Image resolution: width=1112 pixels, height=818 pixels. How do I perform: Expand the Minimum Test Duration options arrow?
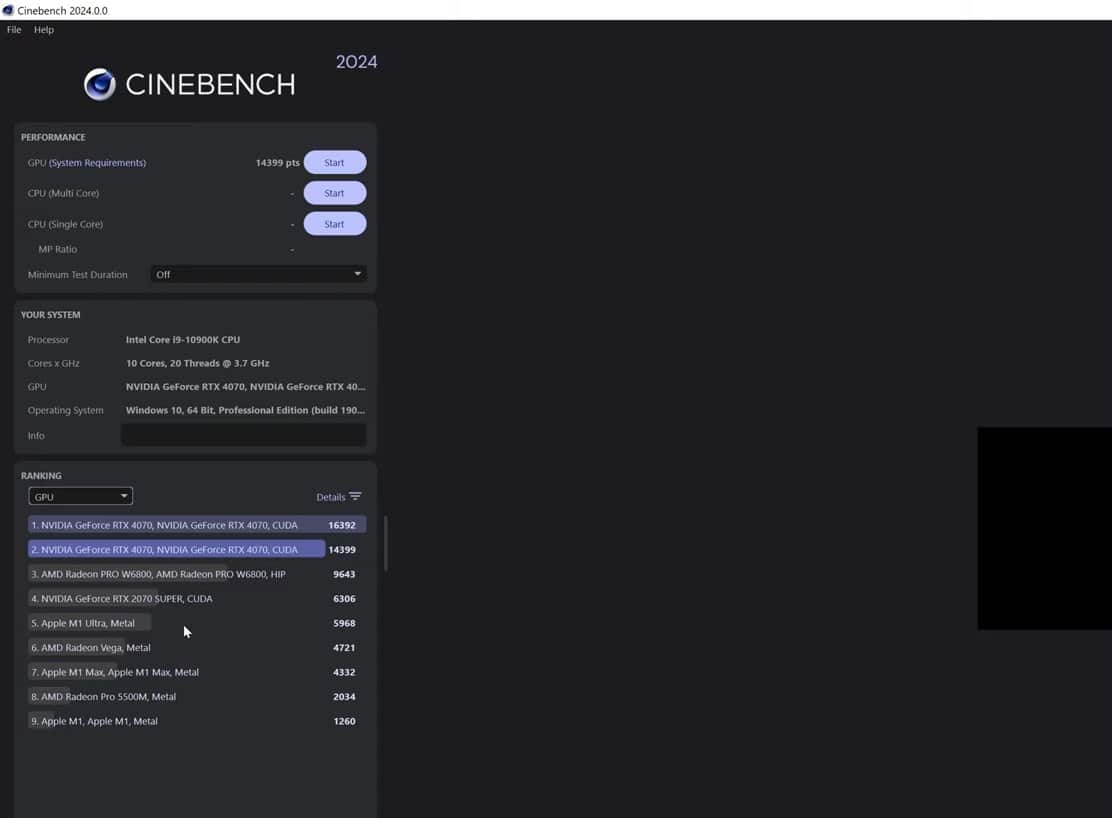pos(357,273)
